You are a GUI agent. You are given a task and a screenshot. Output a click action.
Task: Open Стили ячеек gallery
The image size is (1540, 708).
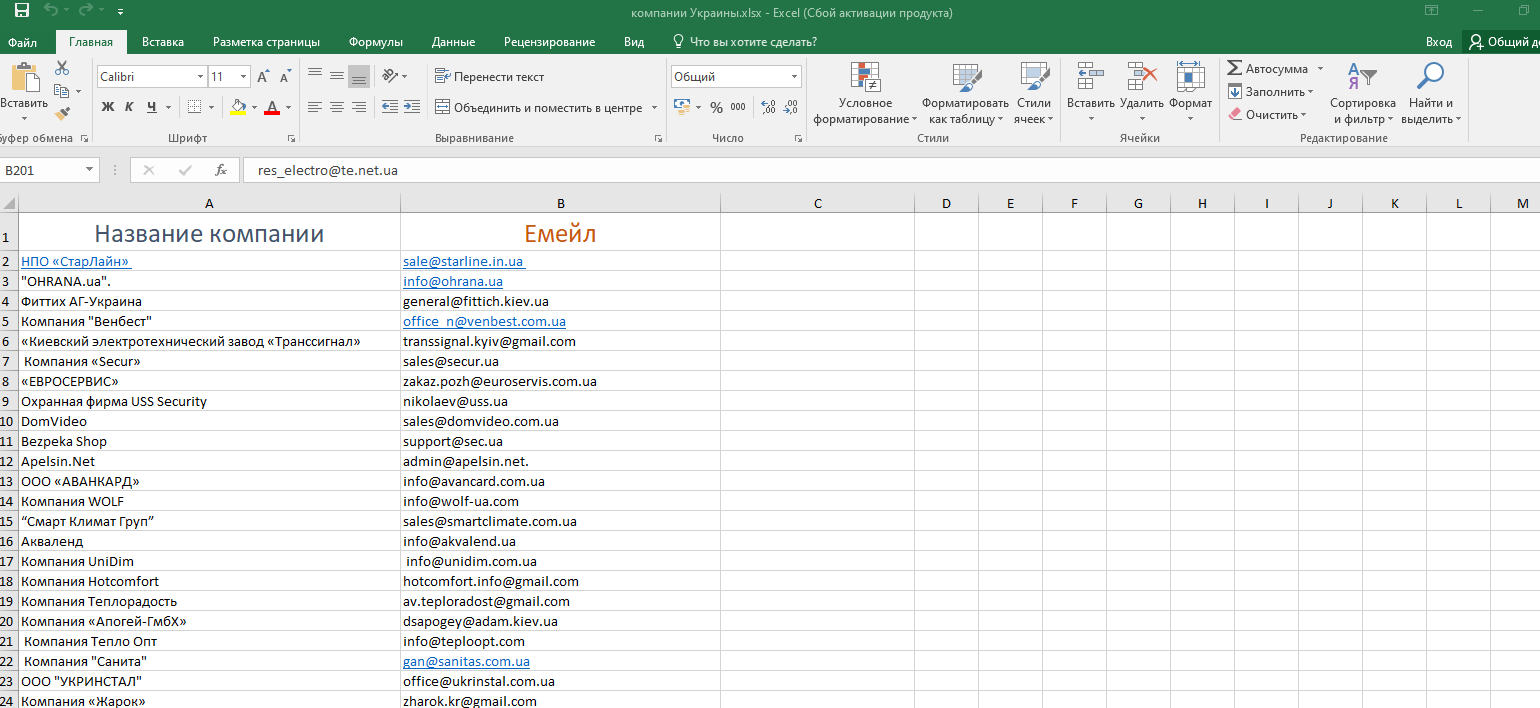[1034, 93]
